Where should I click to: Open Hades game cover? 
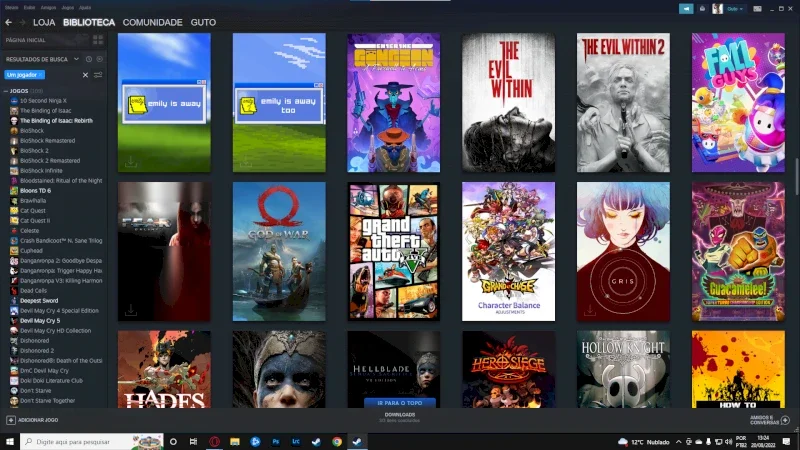(x=164, y=369)
